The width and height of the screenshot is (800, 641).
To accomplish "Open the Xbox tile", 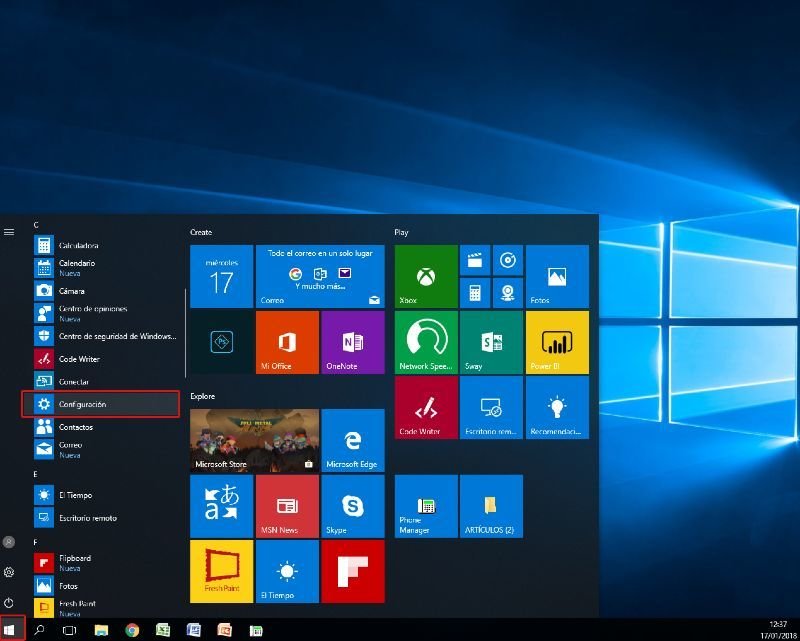I will click(x=425, y=276).
